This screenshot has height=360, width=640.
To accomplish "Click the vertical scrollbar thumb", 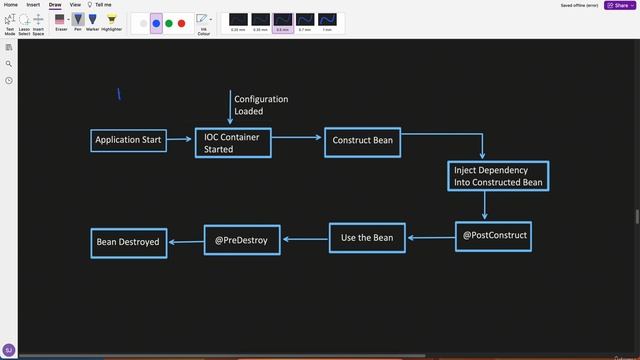I will pyautogui.click(x=637, y=216).
